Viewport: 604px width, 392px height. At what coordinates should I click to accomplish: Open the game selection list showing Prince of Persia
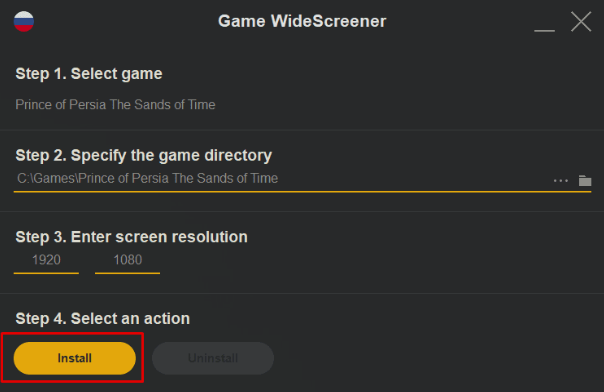(115, 105)
